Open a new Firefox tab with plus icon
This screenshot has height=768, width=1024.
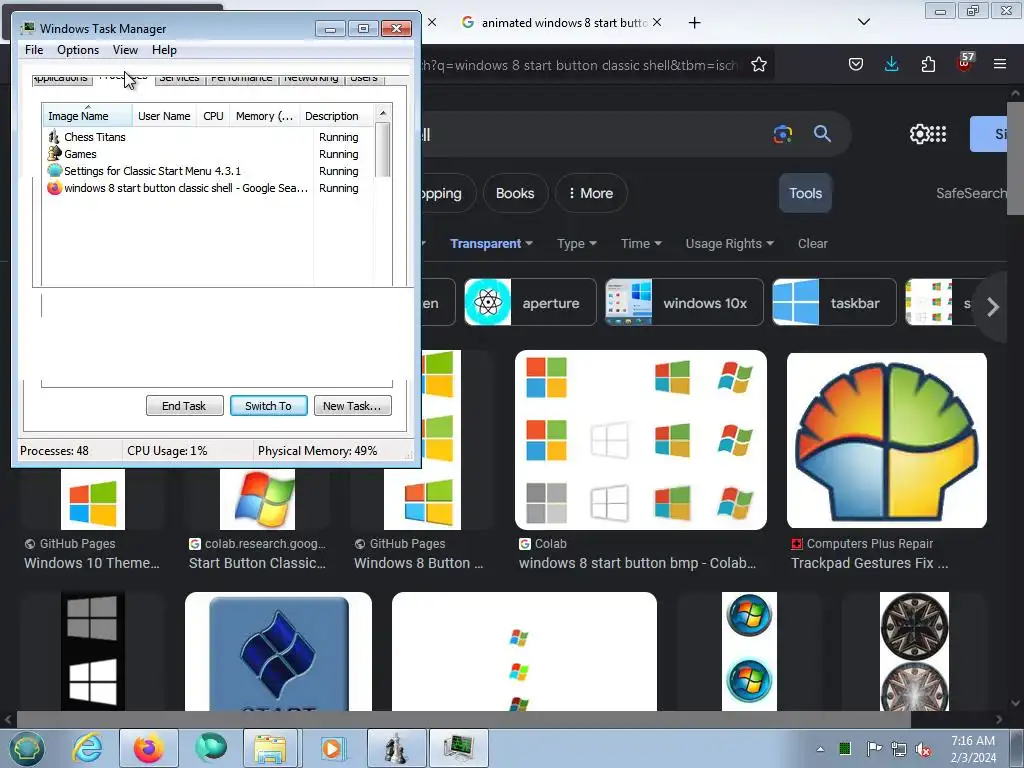pyautogui.click(x=695, y=23)
